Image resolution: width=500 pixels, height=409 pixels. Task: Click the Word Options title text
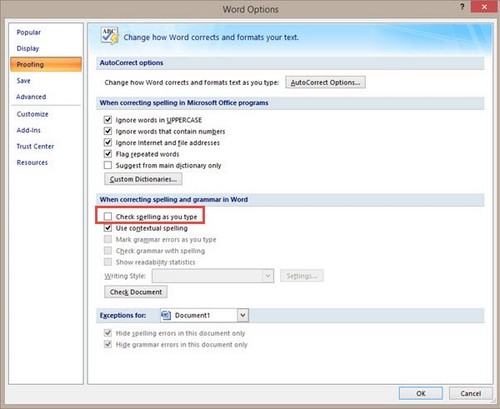pyautogui.click(x=250, y=9)
